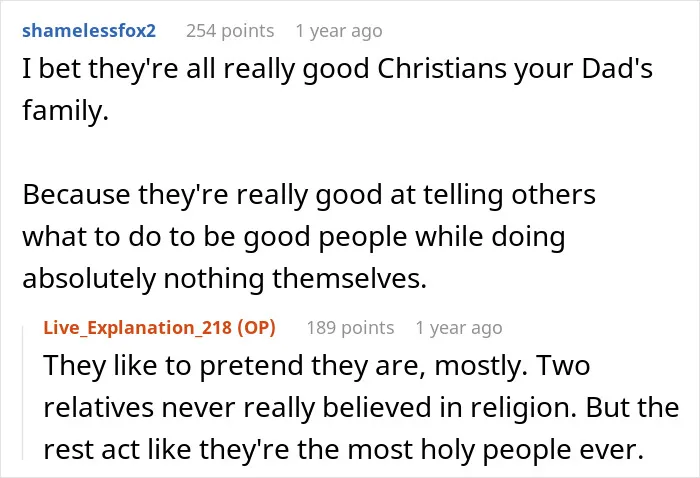The image size is (700, 478).
Task: Click the 254 points score
Action: [230, 31]
